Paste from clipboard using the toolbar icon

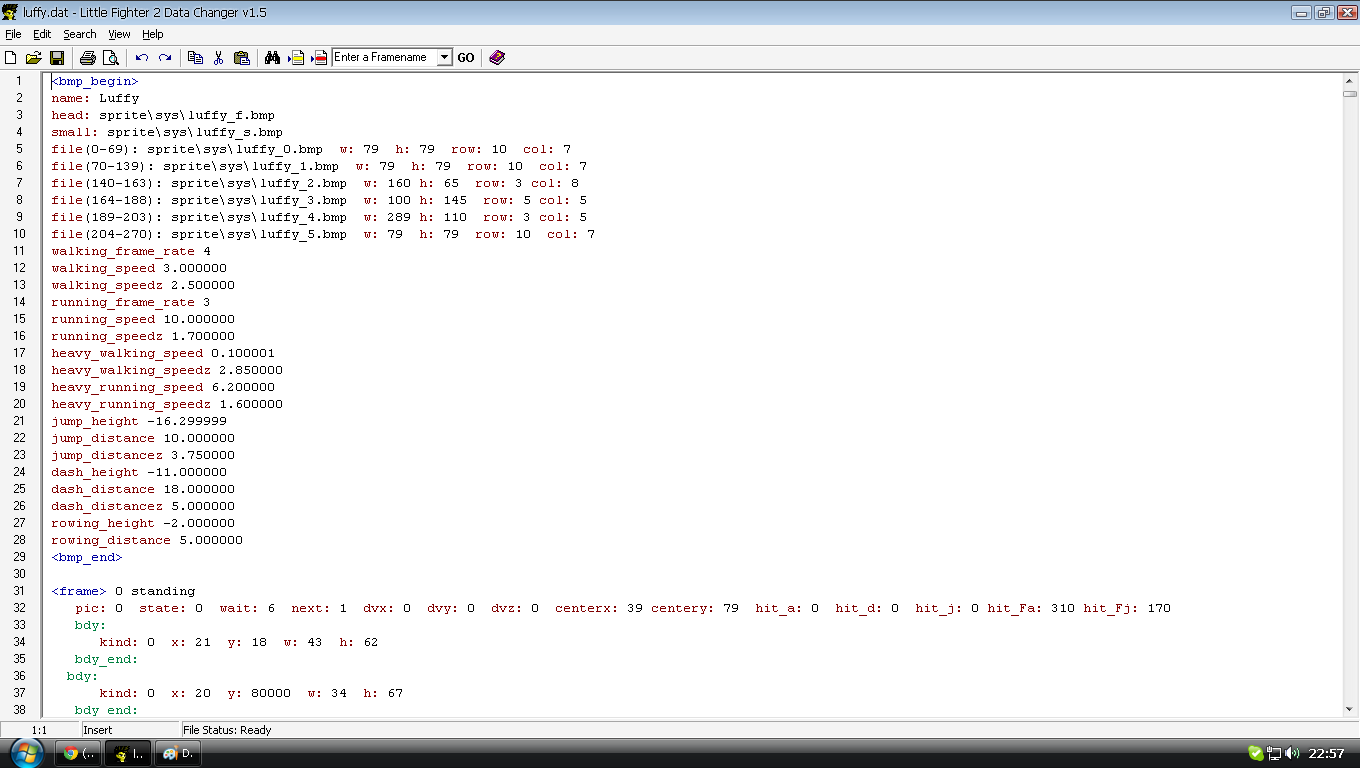click(241, 58)
